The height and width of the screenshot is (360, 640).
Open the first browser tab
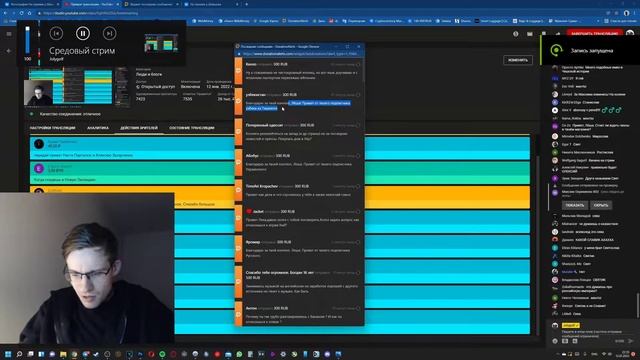tap(31, 4)
